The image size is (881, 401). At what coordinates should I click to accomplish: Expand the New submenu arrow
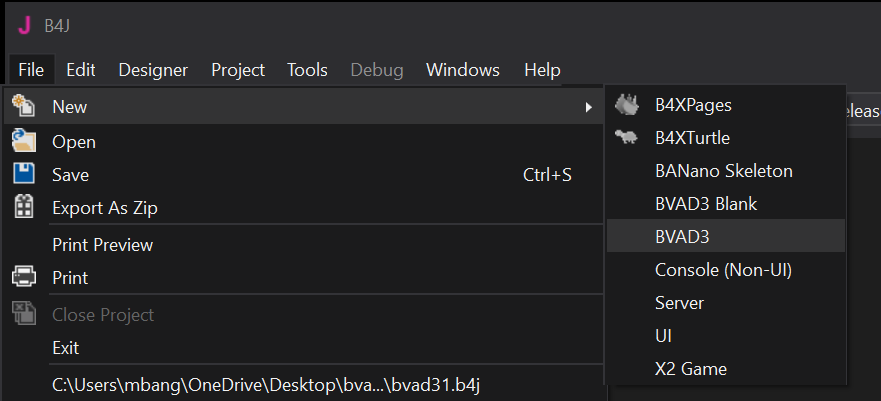tap(588, 107)
